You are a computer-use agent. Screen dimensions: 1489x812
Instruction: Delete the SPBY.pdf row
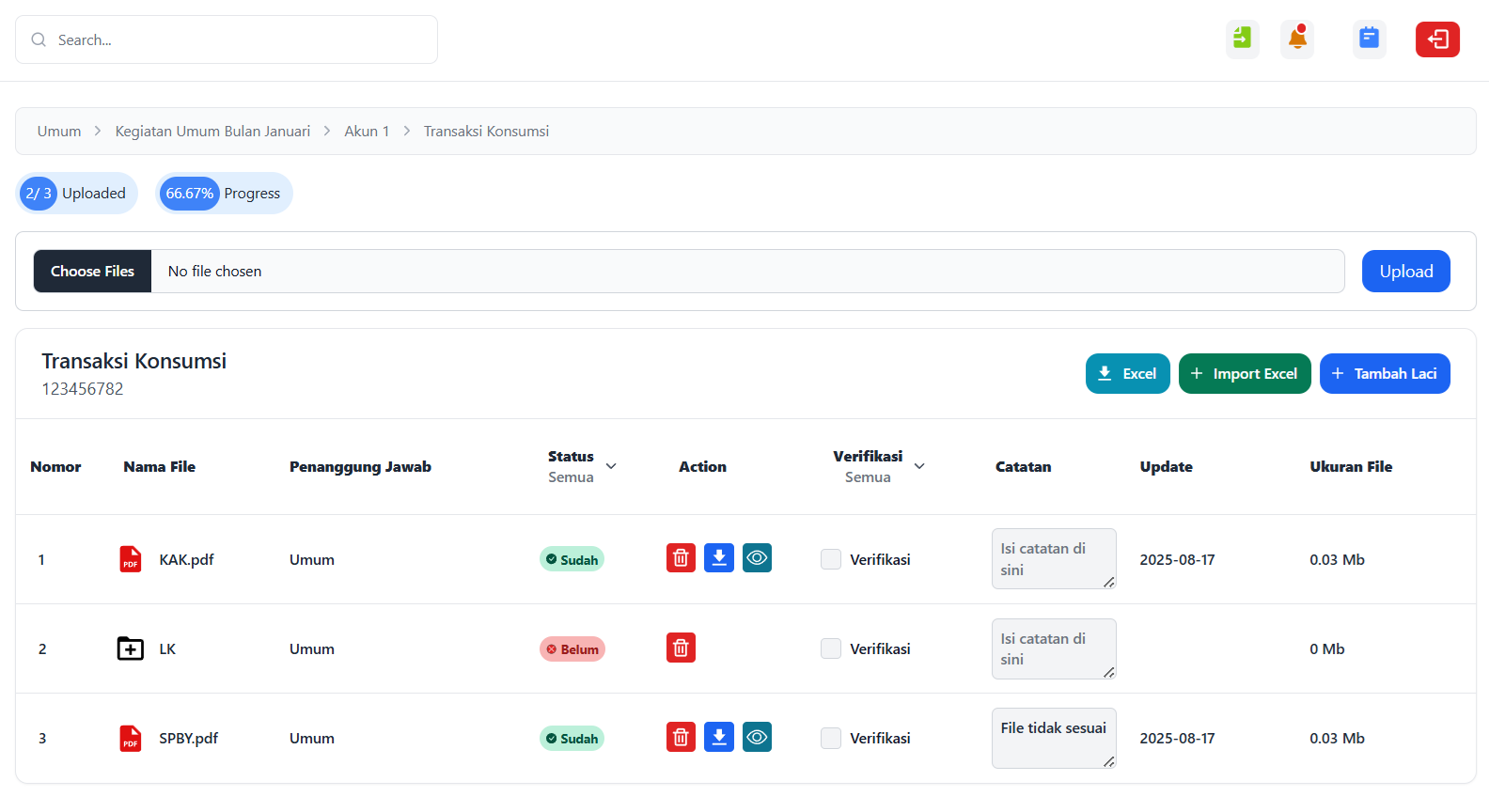[x=681, y=737]
